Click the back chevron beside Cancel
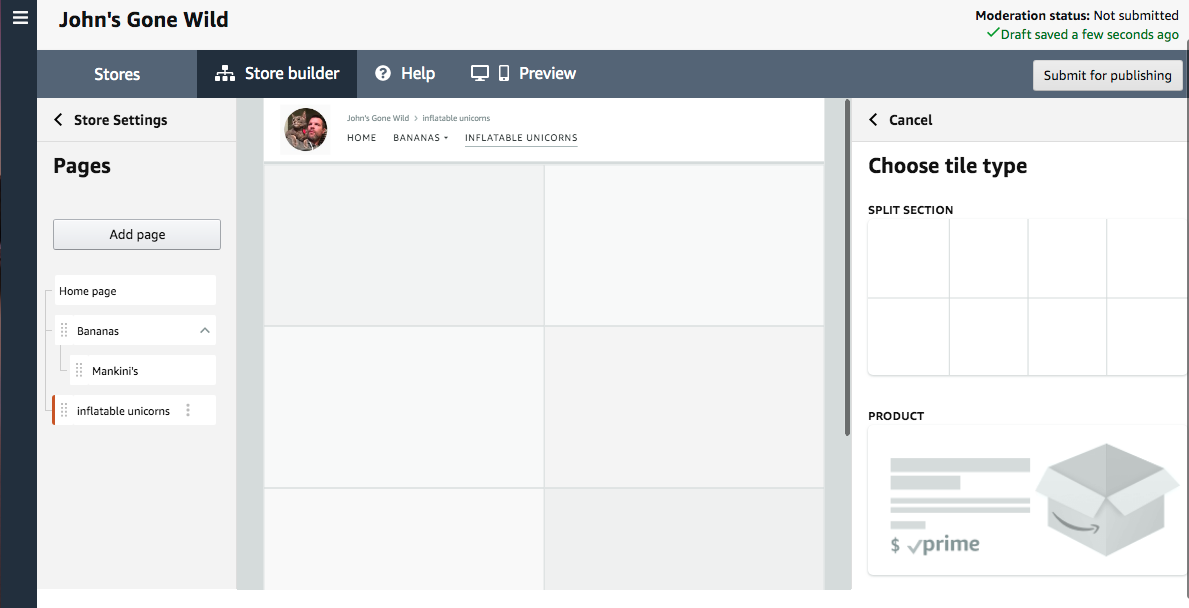The width and height of the screenshot is (1189, 608). coord(874,120)
